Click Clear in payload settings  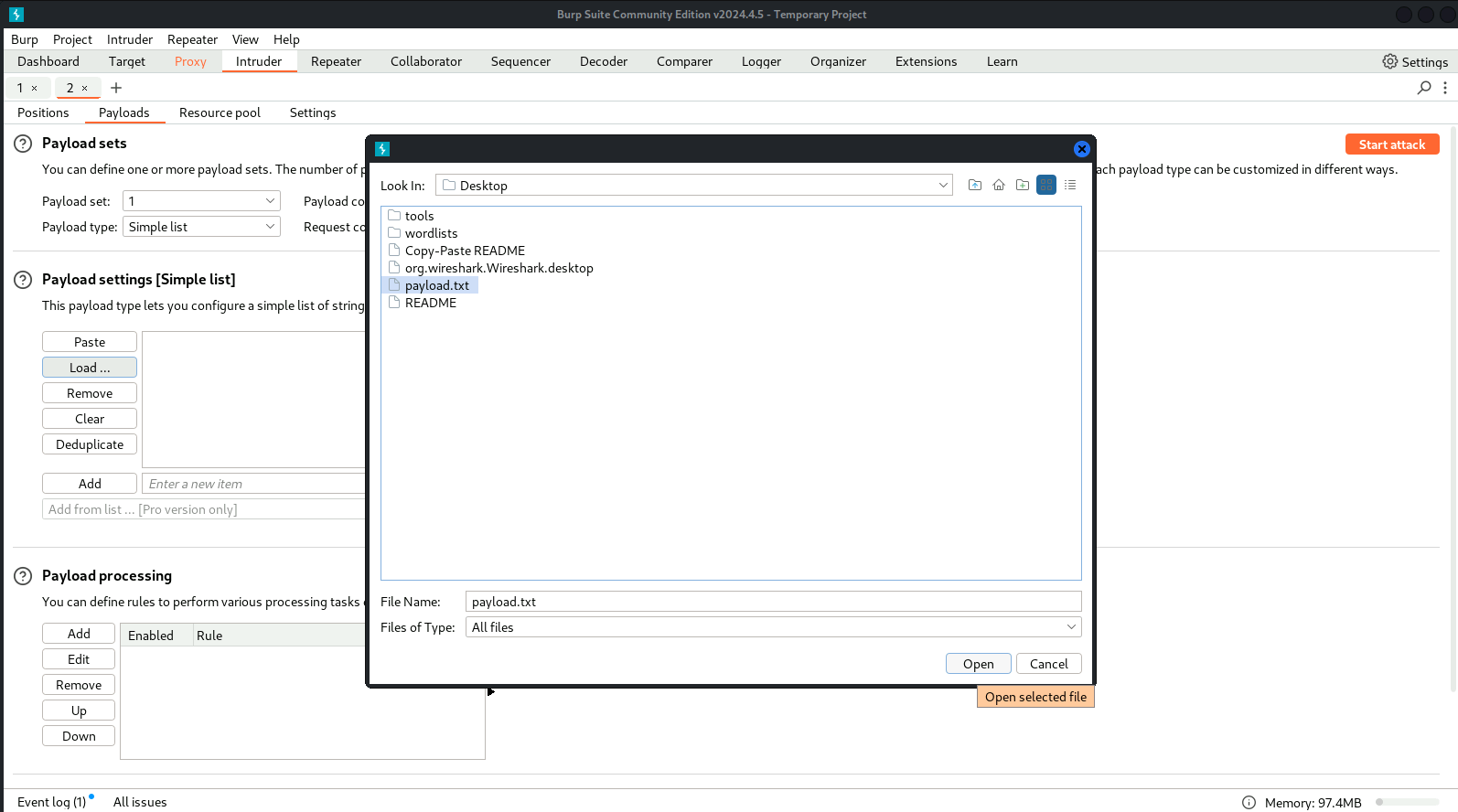[x=90, y=419]
